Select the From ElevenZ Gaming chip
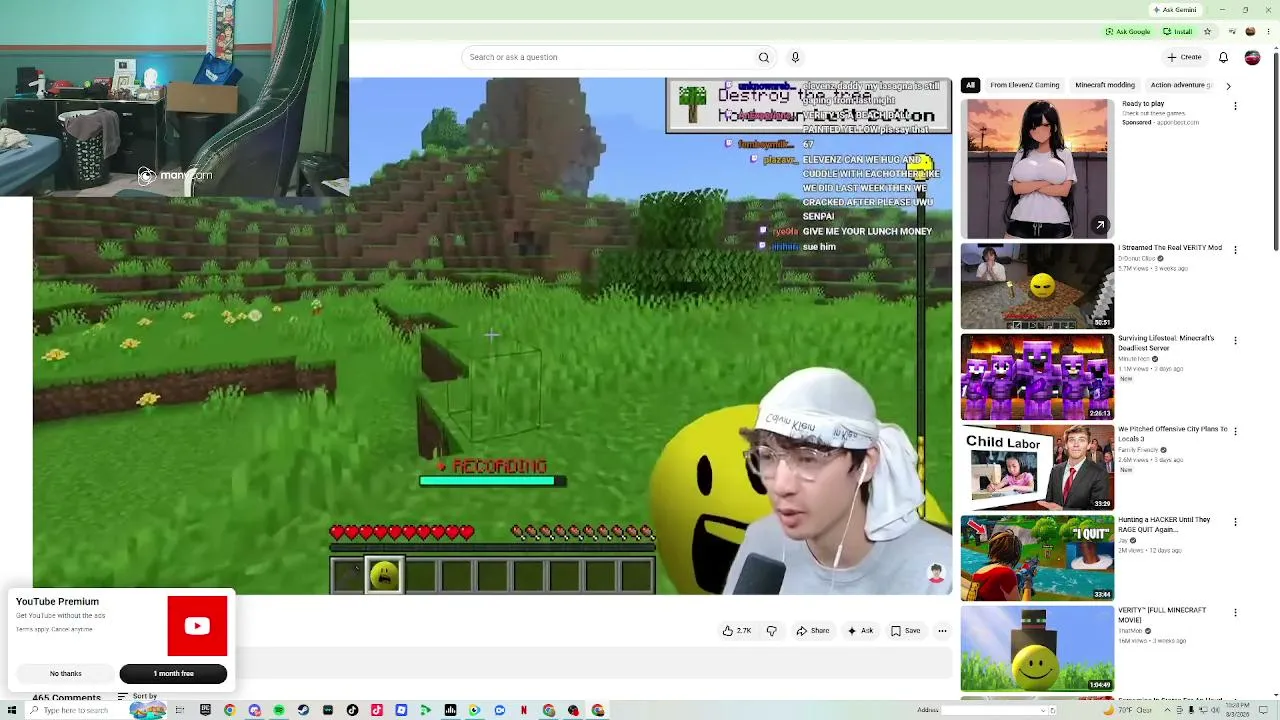The height and width of the screenshot is (720, 1280). tap(1025, 85)
